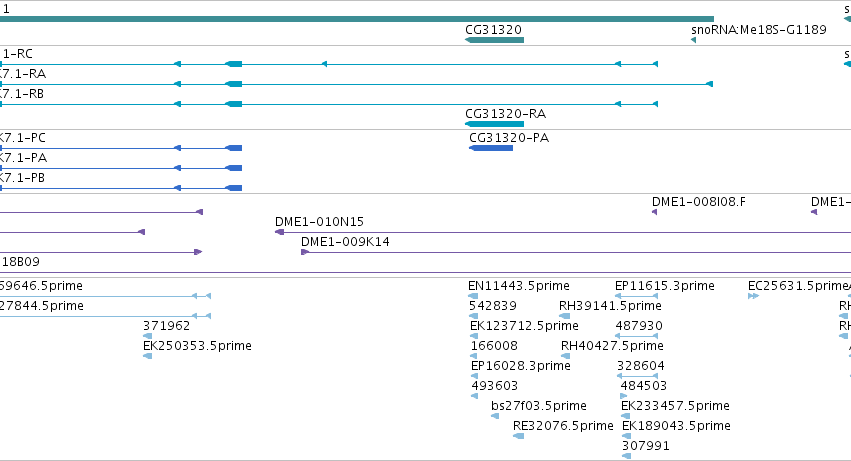Select the EK189043.5prime EST marker
This screenshot has width=851, height=461.
coord(626,436)
